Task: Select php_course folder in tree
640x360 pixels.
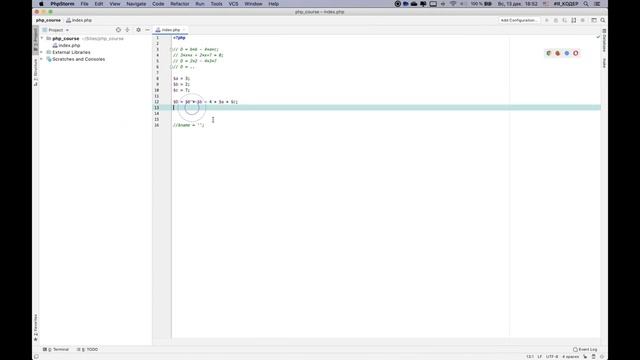Action: (x=65, y=38)
